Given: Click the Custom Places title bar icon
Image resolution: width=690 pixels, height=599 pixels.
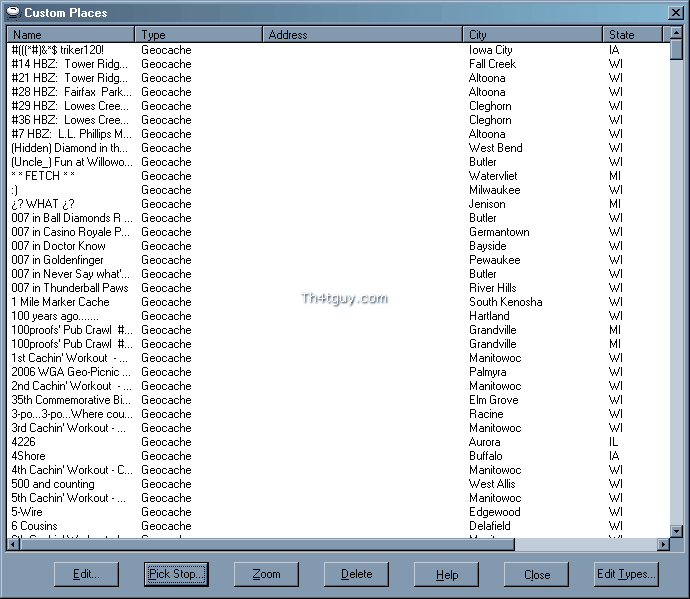Looking at the screenshot, I should [11, 12].
